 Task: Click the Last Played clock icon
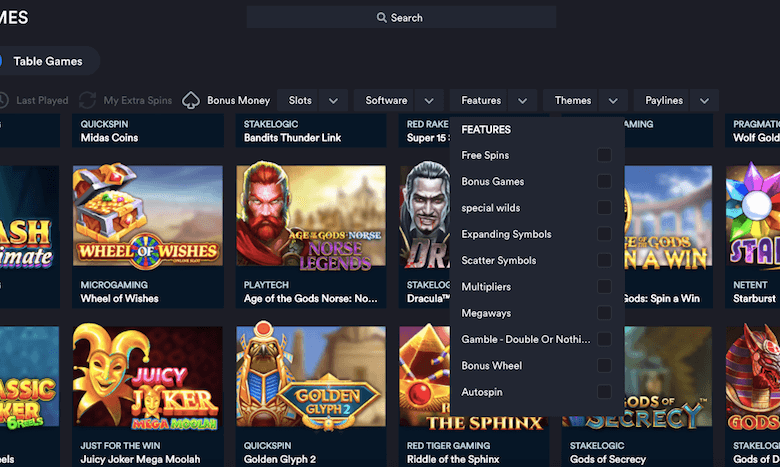(3, 100)
